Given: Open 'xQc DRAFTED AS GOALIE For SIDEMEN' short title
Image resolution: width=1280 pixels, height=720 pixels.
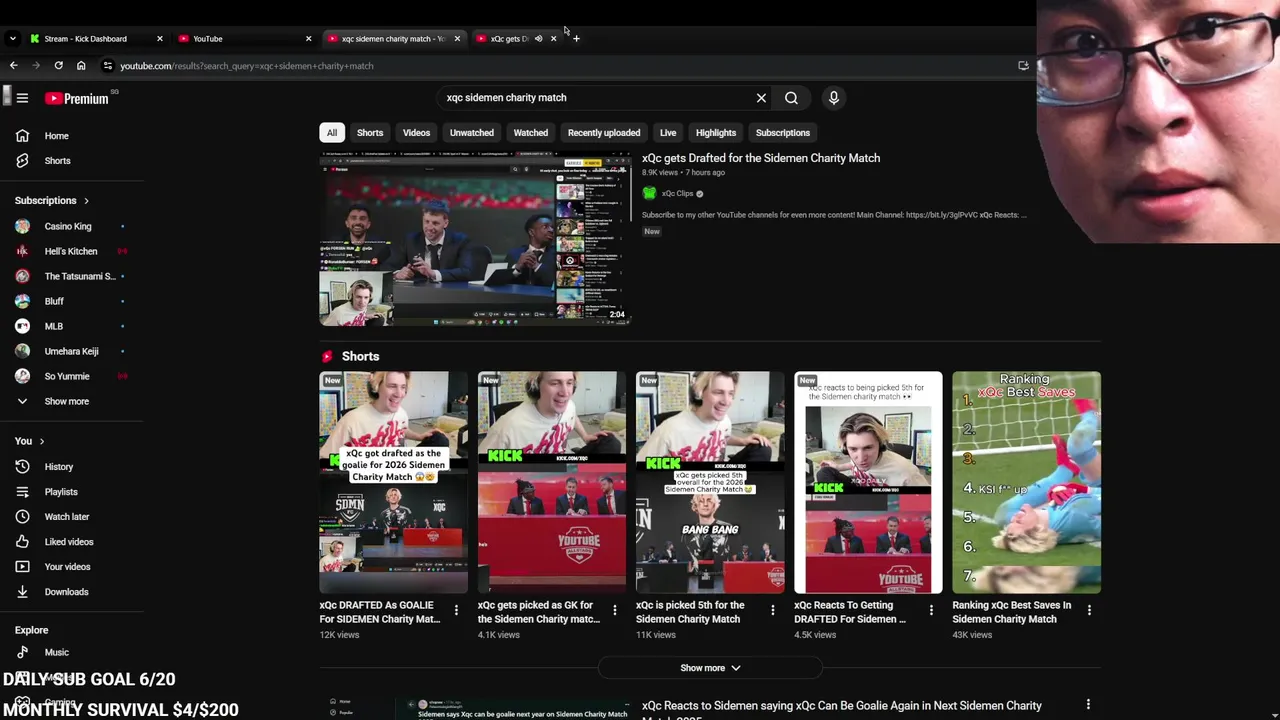Looking at the screenshot, I should (x=380, y=612).
